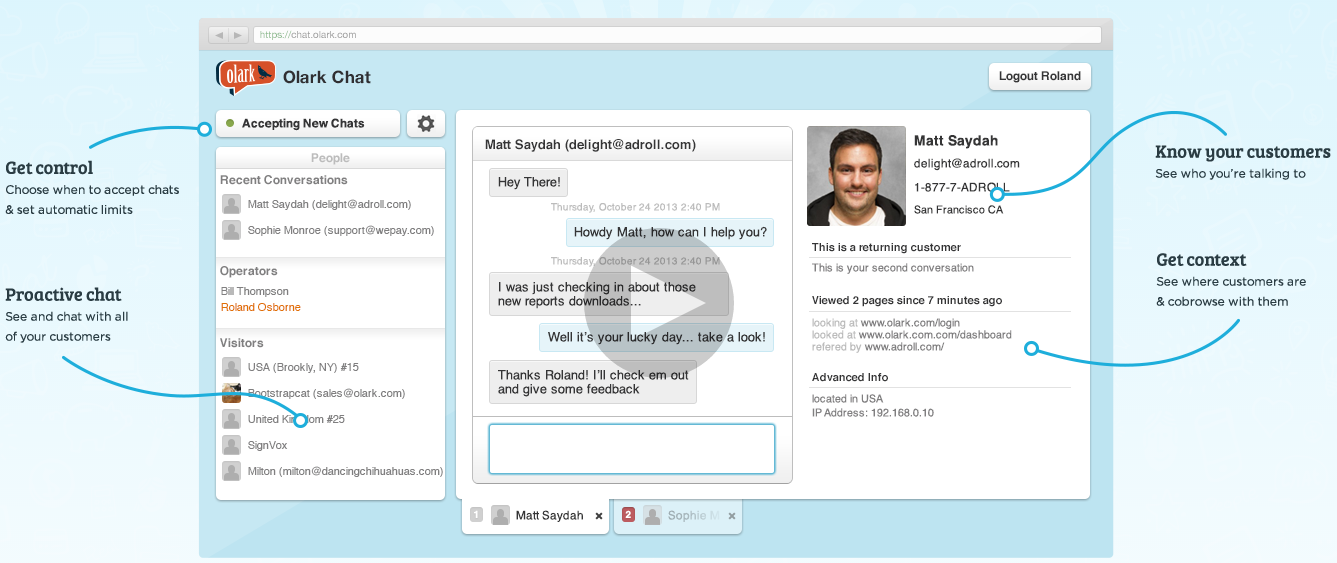Click chat header Matt Saydah (delight@adroll.com)

590,144
